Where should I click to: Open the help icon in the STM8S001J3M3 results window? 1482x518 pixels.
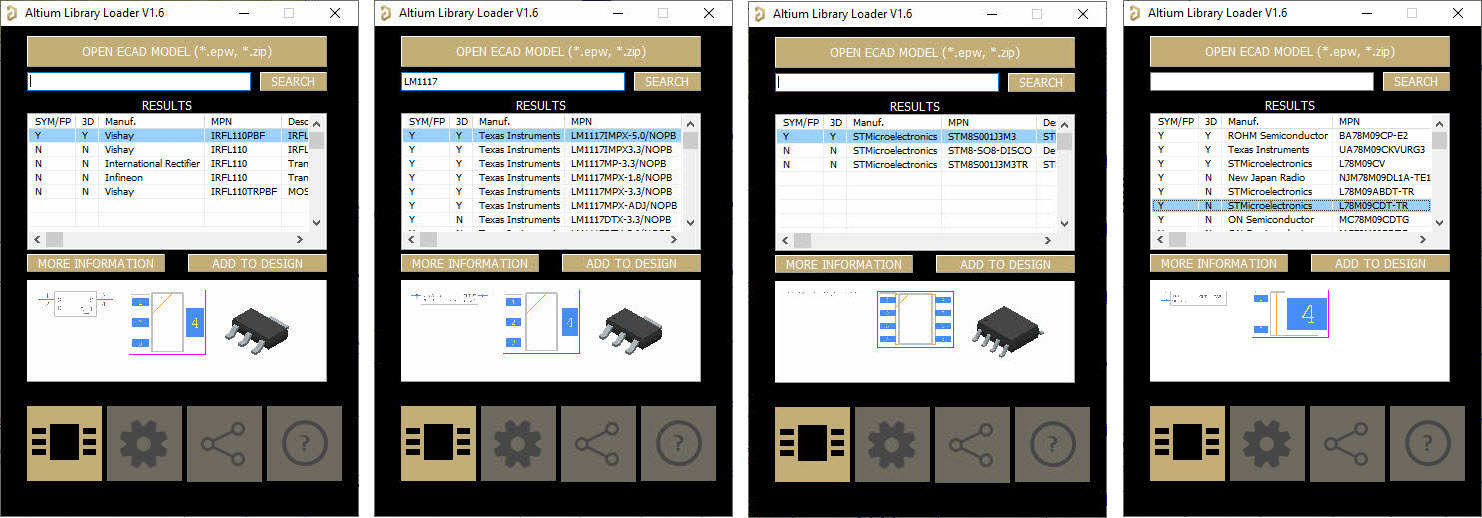point(1052,444)
